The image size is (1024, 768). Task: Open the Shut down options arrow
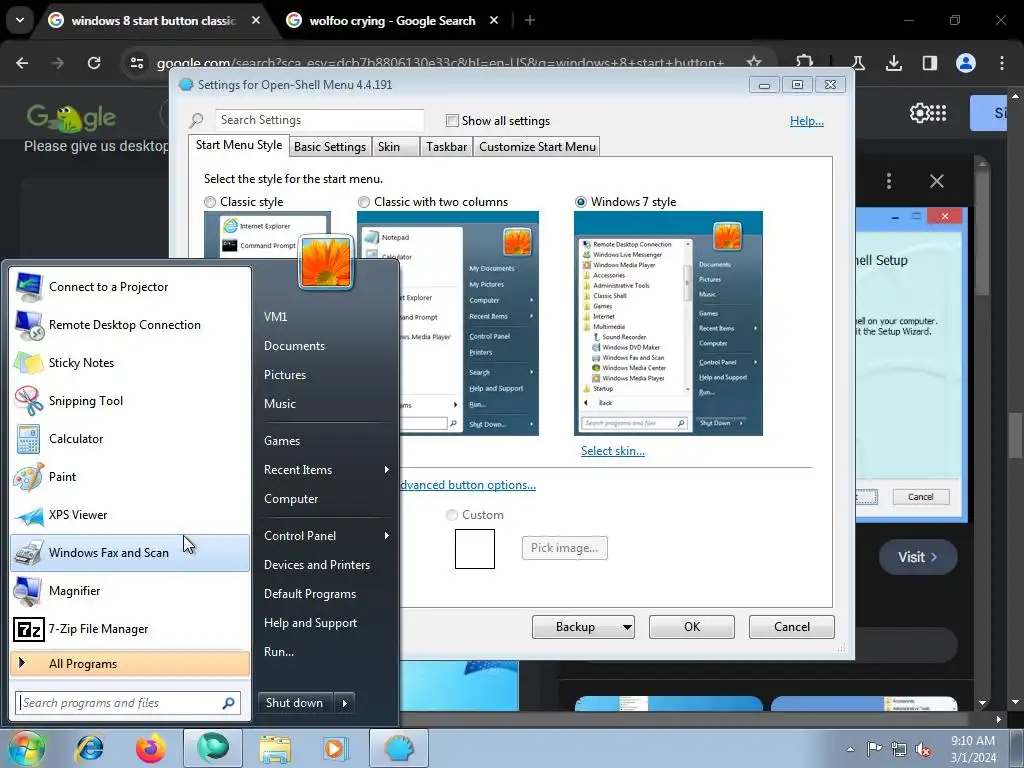click(344, 703)
